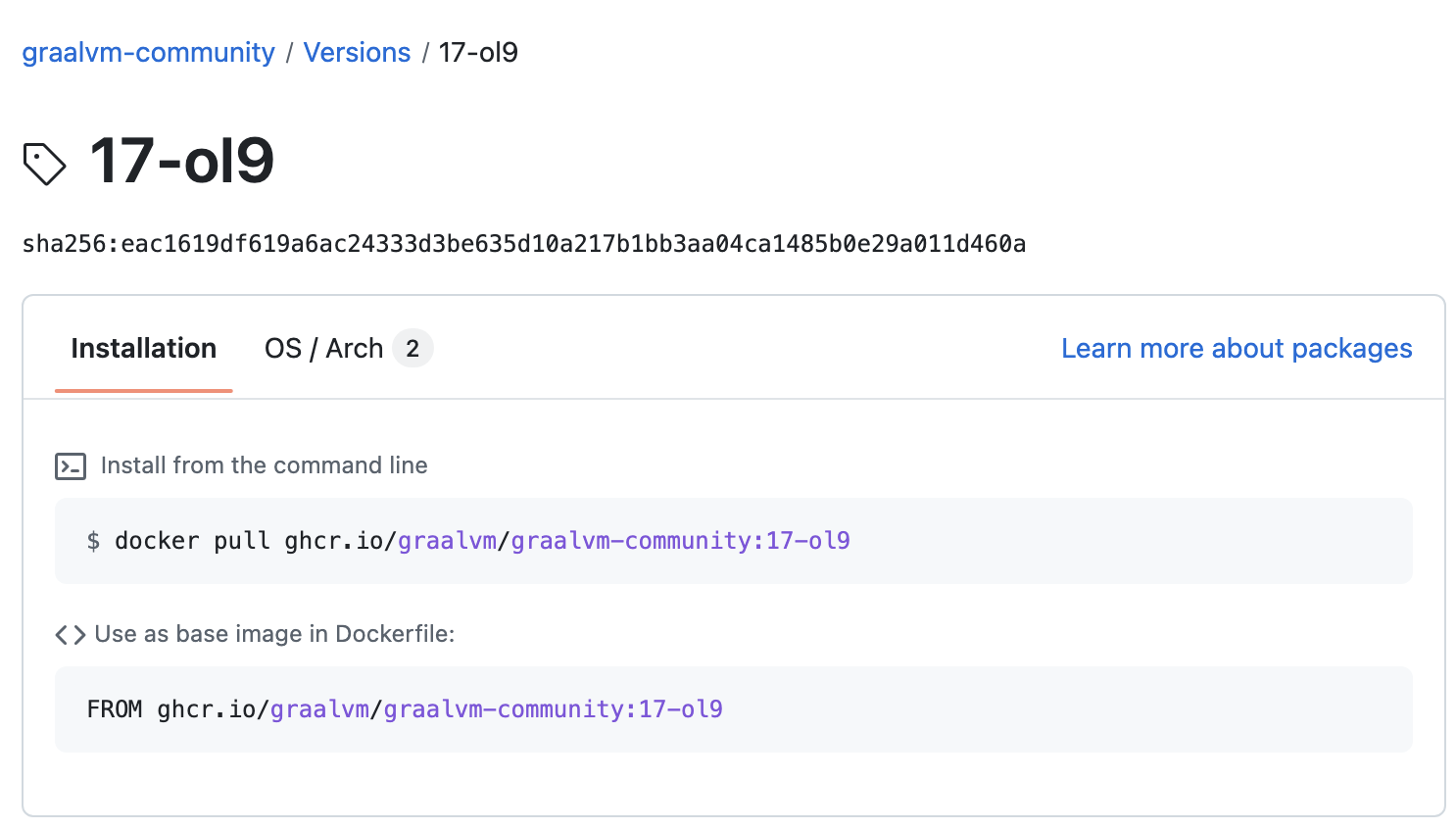
Task: Select the docker pull command box
Action: [734, 541]
